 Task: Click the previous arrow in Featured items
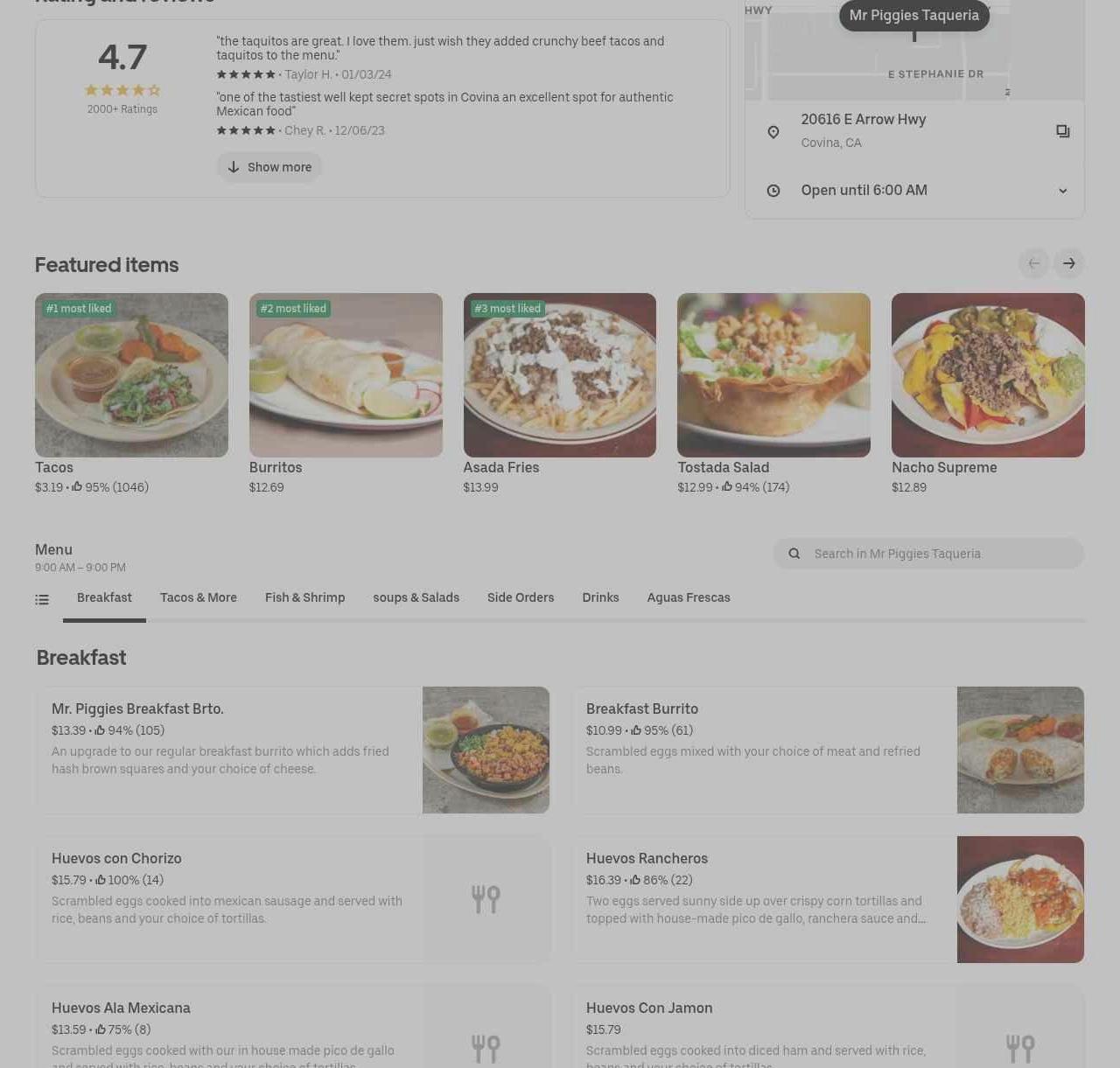tap(1033, 263)
